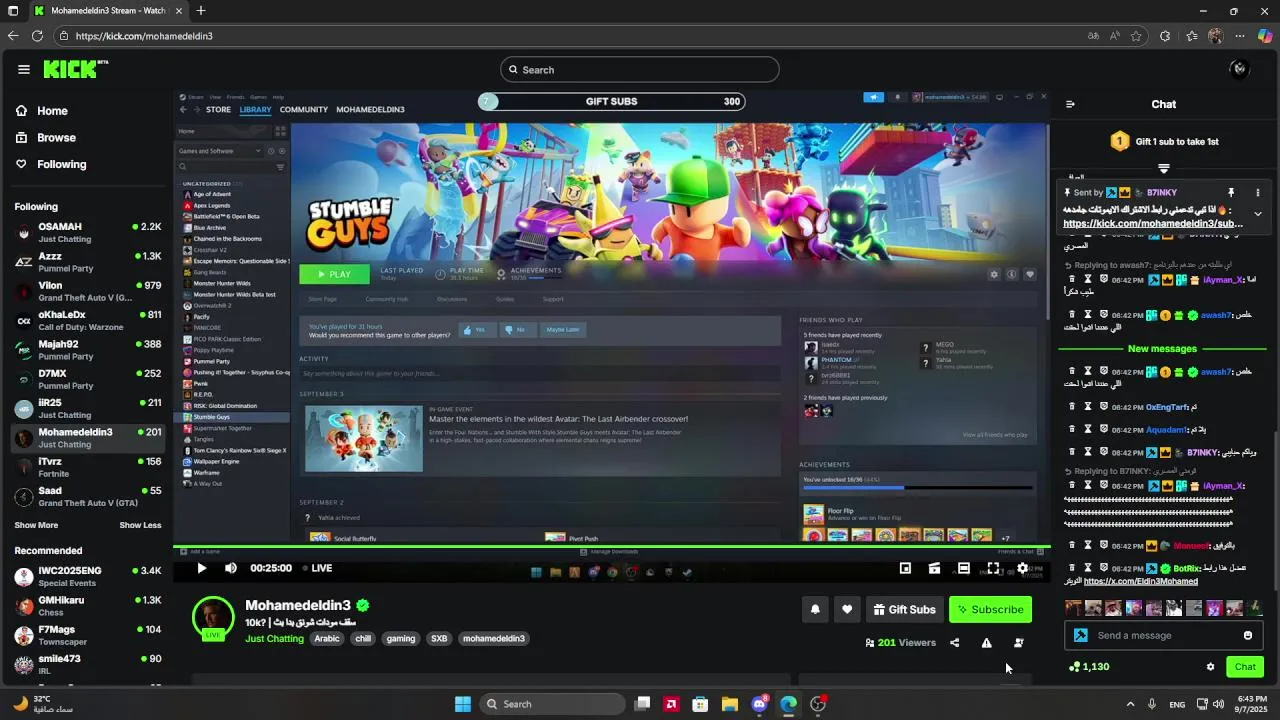Open D7MX channel in sidebar
Viewport: 1280px width, 720px height.
point(87,379)
